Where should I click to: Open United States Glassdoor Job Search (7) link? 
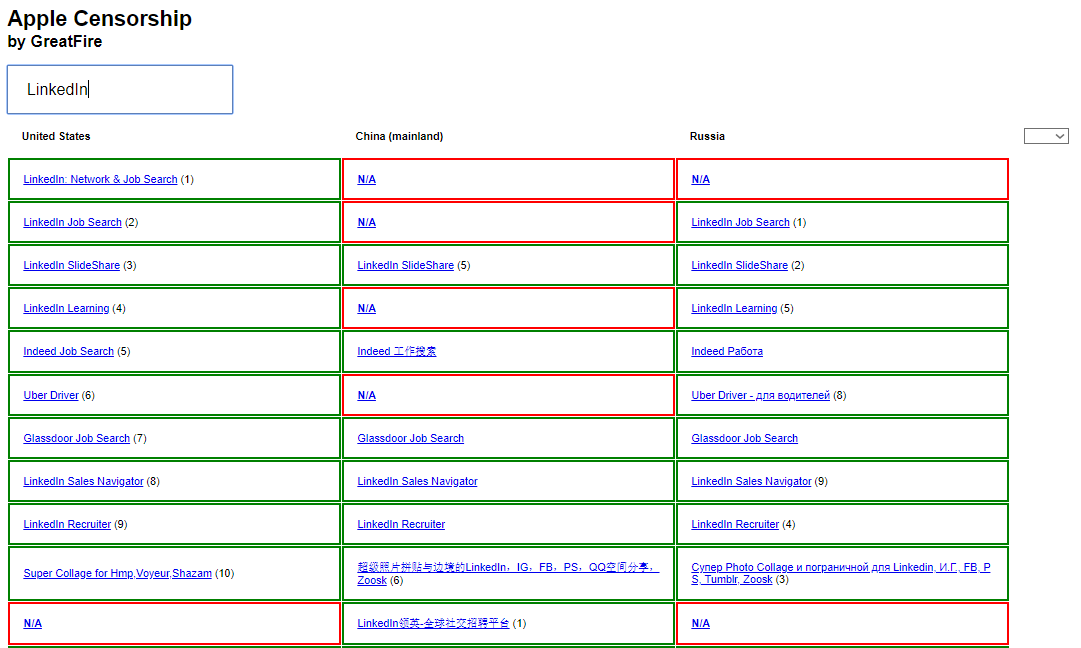(77, 438)
